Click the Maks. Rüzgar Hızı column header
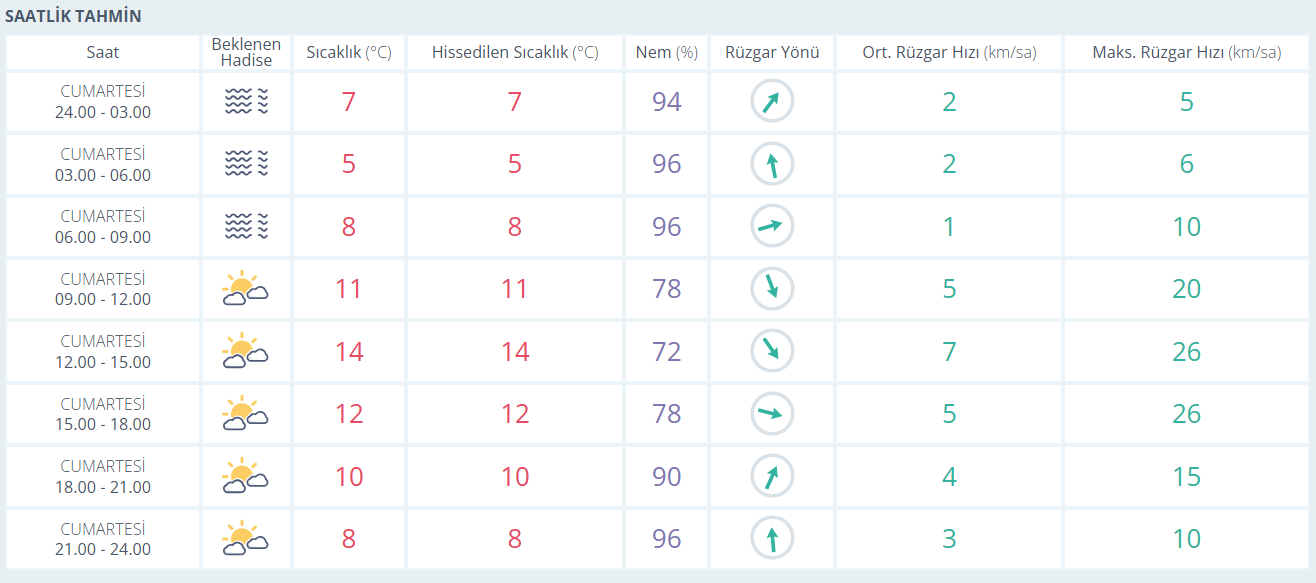Image resolution: width=1316 pixels, height=583 pixels. point(1186,53)
